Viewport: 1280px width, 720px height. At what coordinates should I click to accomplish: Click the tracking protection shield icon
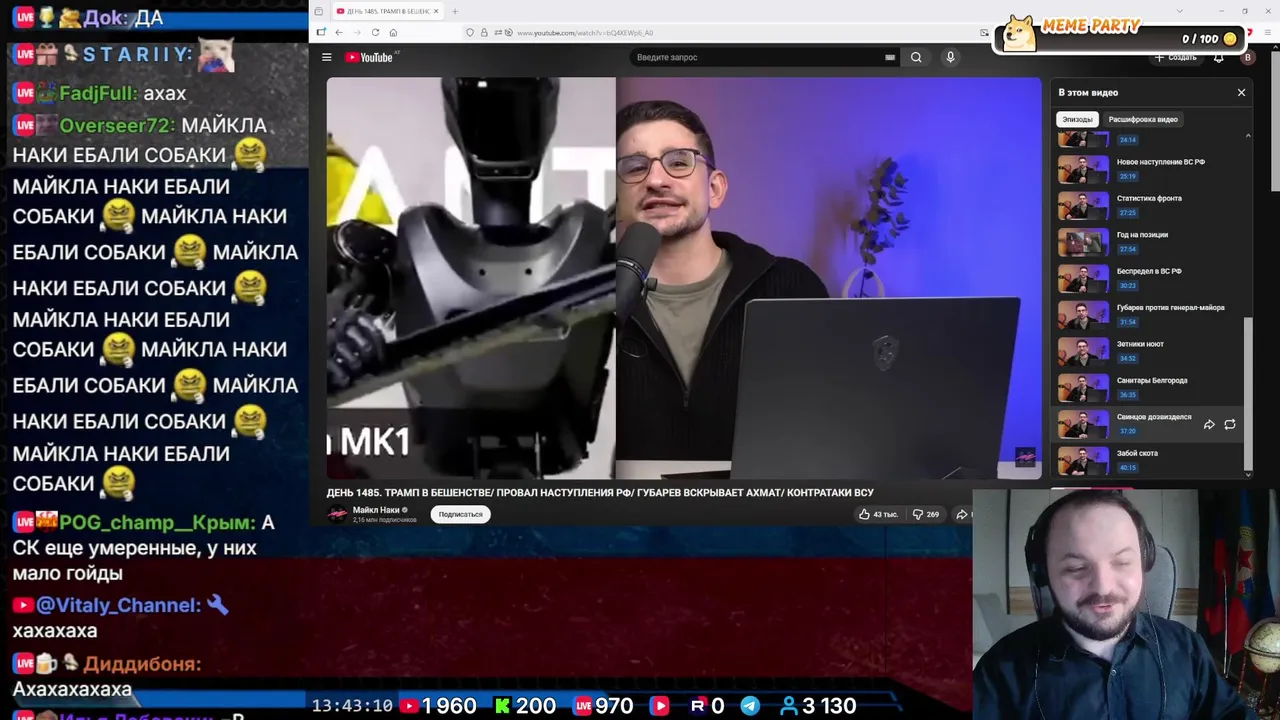470,33
